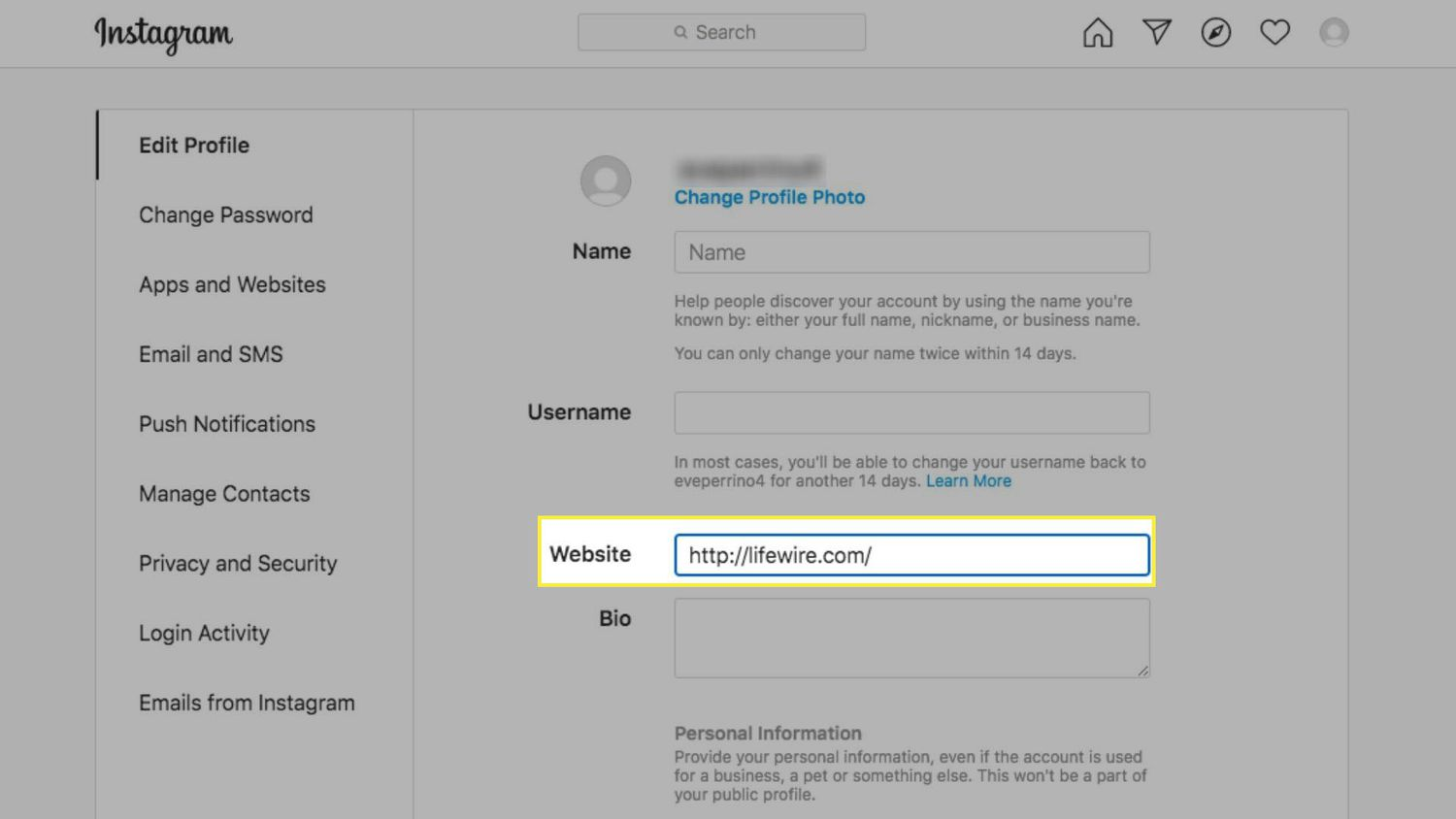Open activity feed heart icon
1456x819 pixels.
(1274, 33)
